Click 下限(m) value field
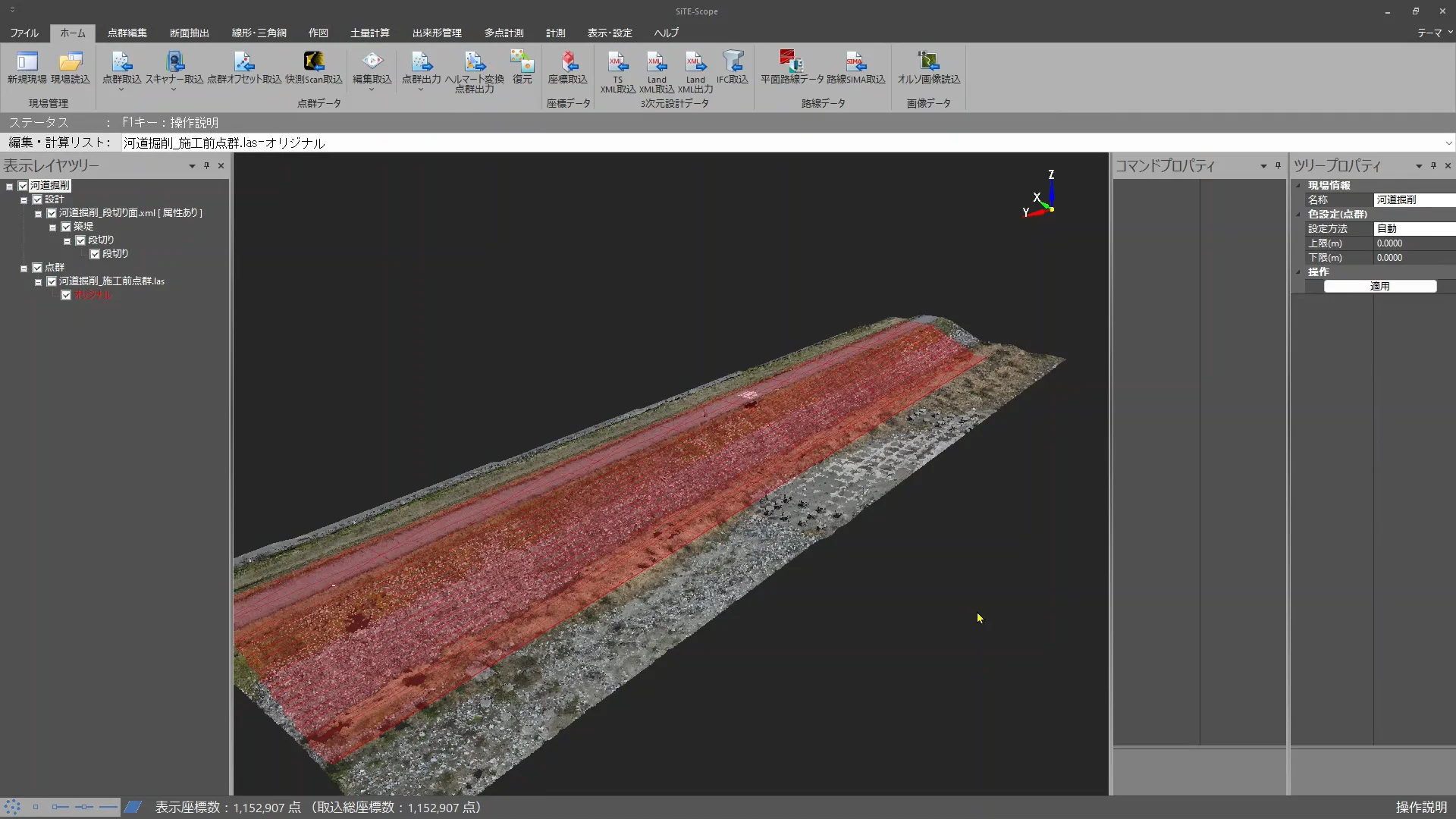 1414,258
